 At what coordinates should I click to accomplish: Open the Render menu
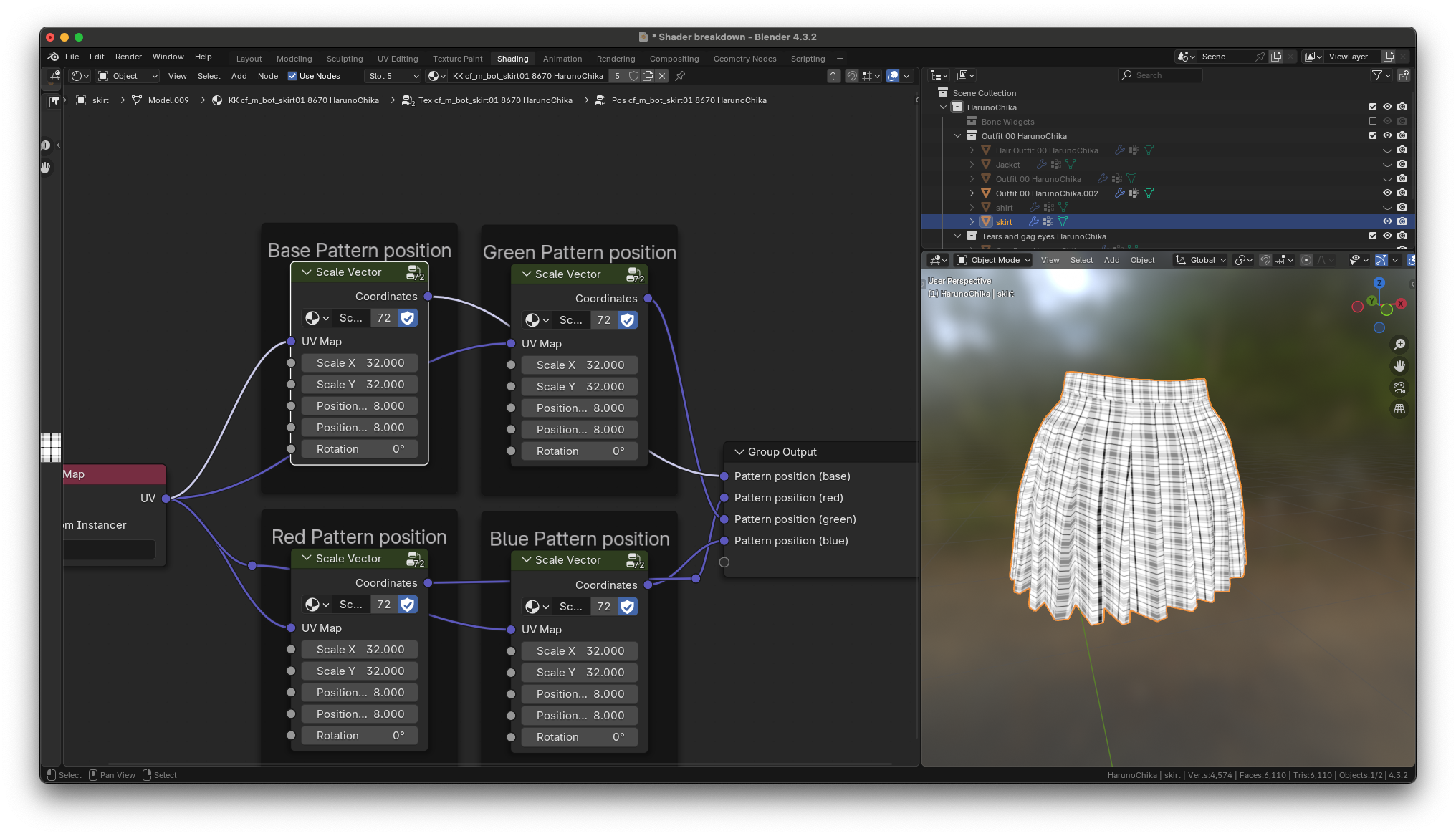click(x=128, y=57)
